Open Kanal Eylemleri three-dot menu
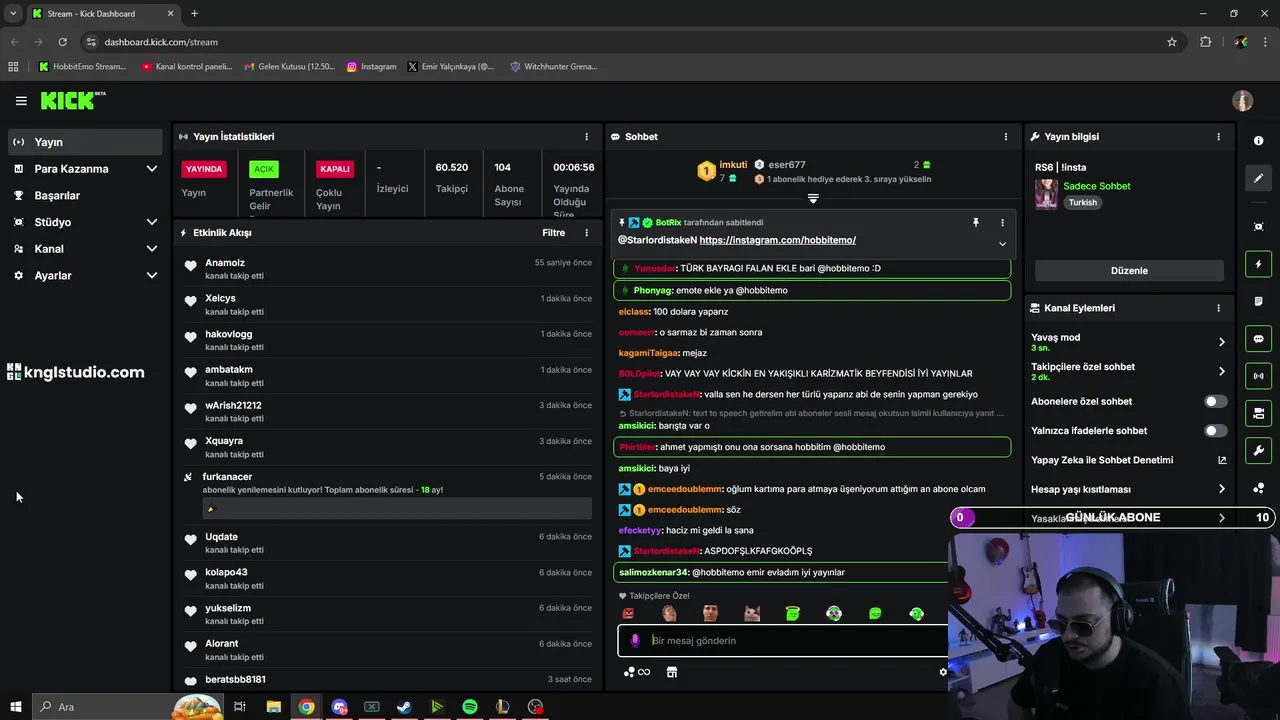The height and width of the screenshot is (720, 1280). (1218, 308)
